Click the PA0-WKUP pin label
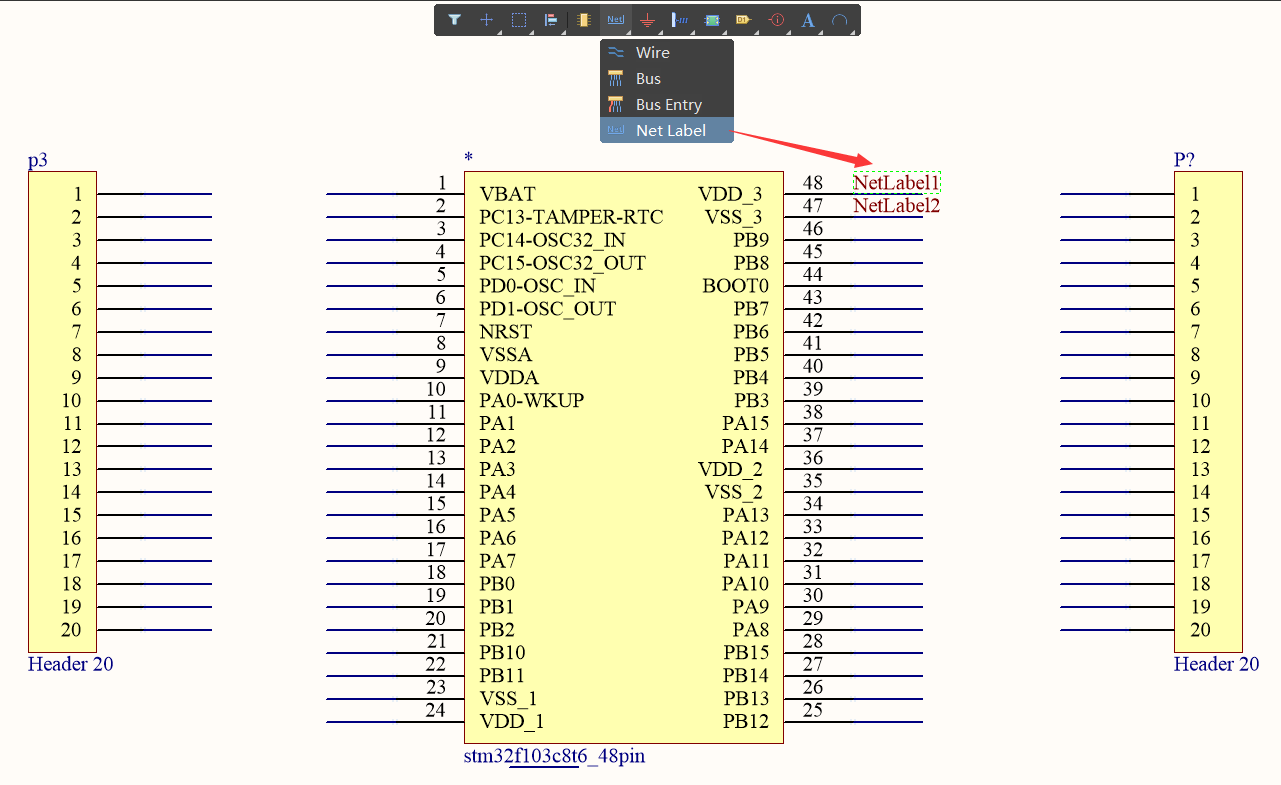Screen dimensions: 1281x785 (x=532, y=401)
